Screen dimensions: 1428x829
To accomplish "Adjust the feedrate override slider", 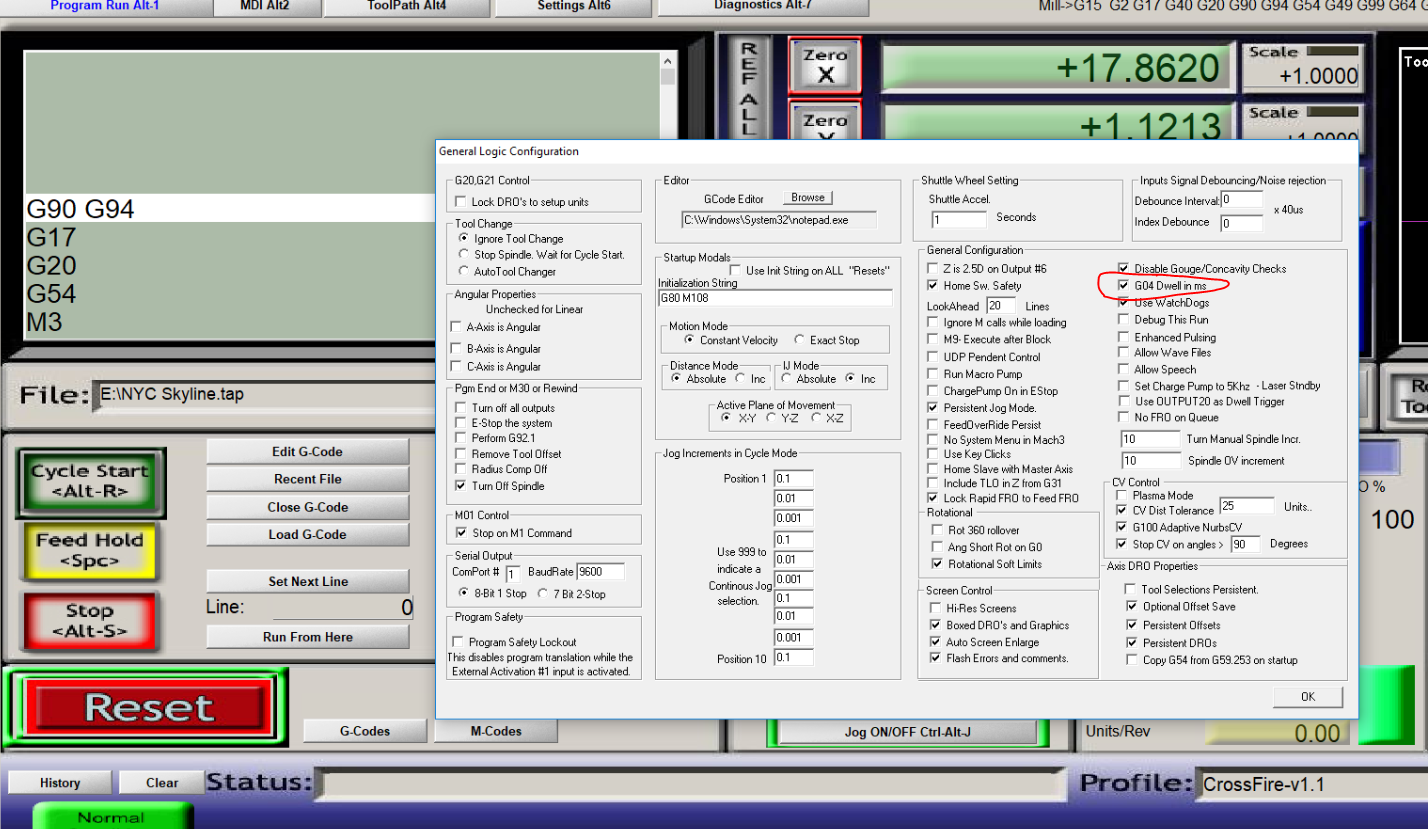I will 1379,455.
